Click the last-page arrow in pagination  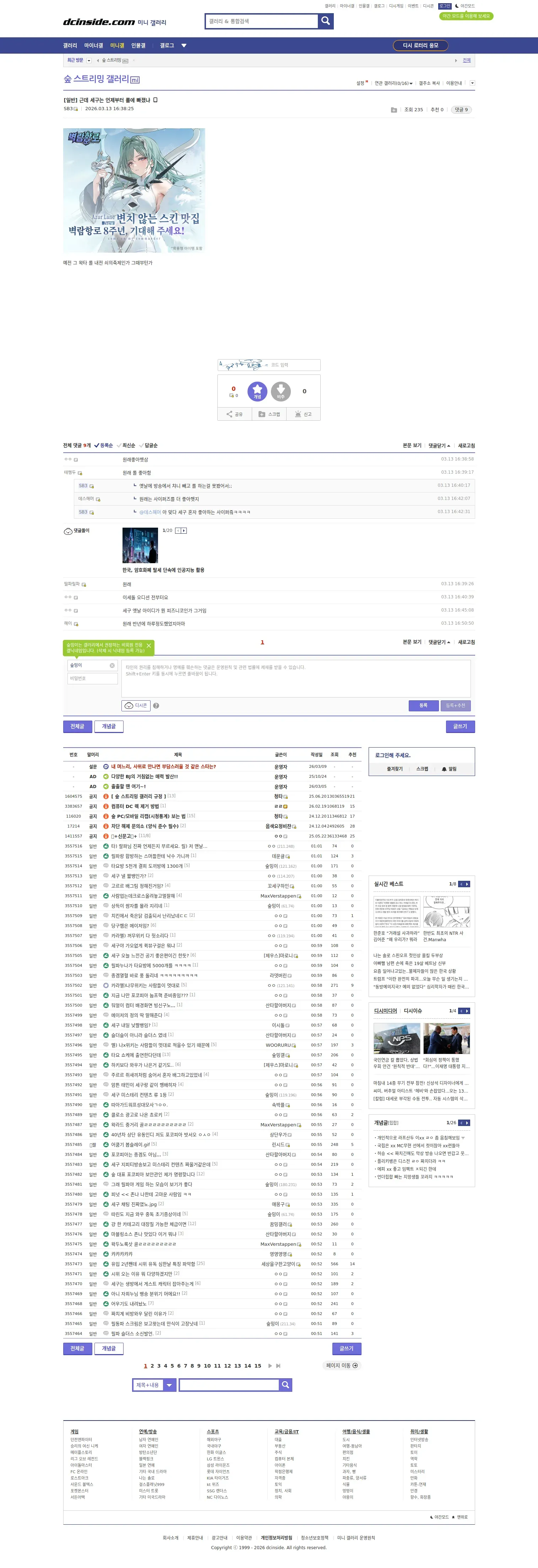pyautogui.click(x=278, y=1365)
